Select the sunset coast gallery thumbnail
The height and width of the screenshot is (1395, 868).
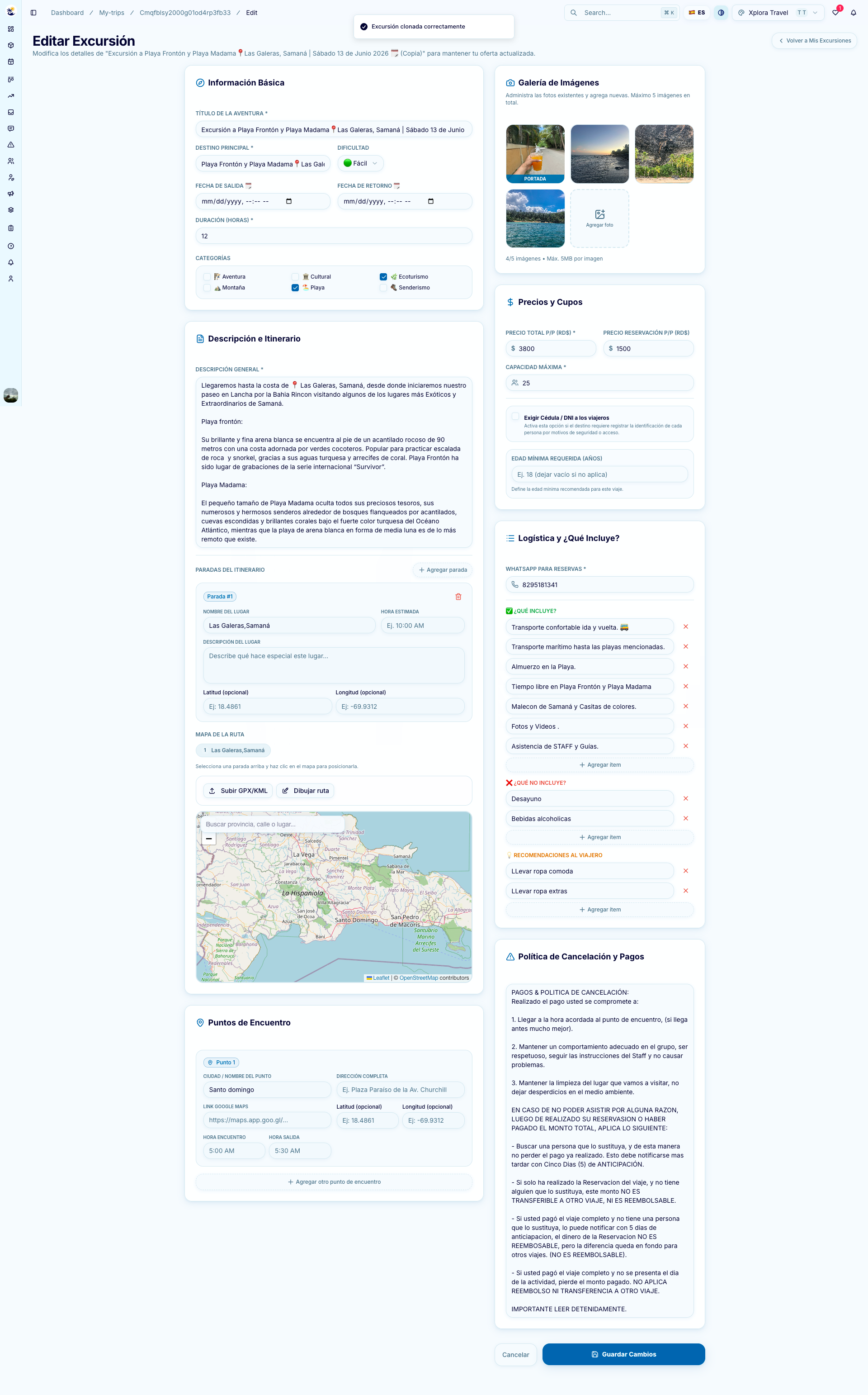(x=600, y=154)
